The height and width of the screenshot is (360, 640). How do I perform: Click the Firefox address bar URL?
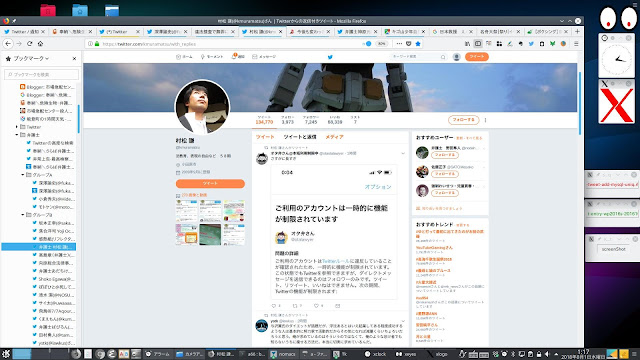(x=149, y=44)
